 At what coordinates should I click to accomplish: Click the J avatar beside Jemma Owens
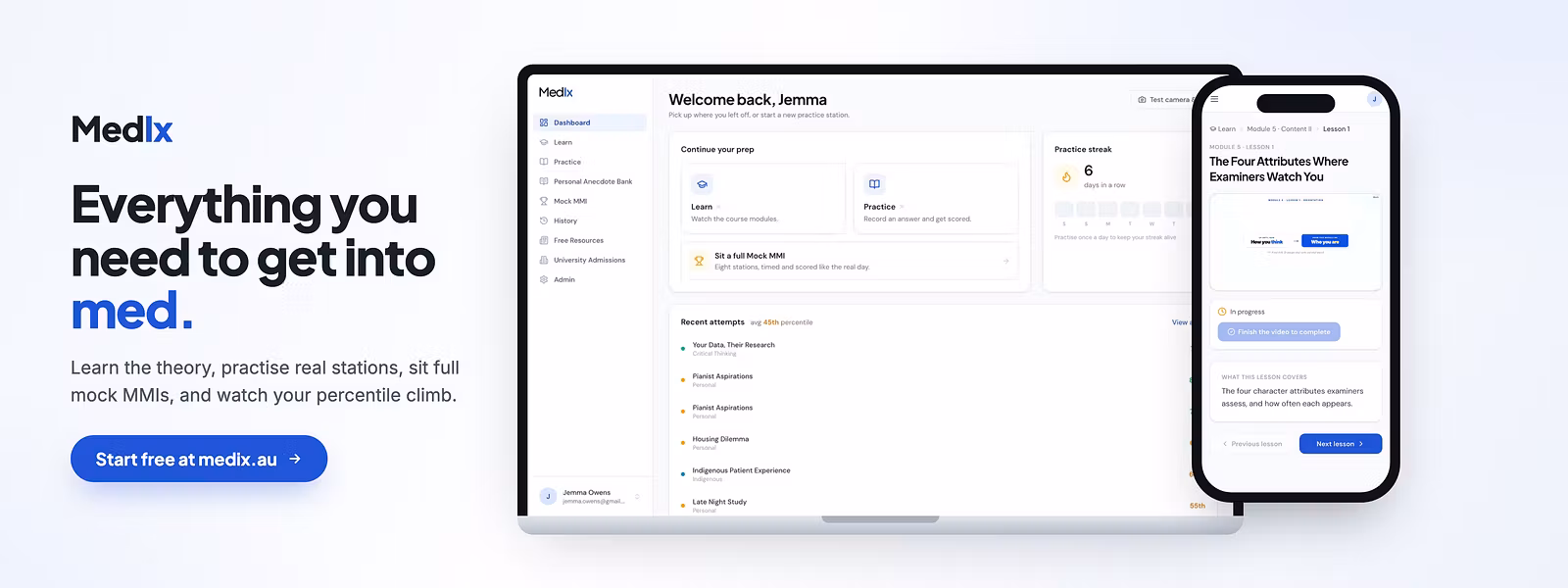pos(548,496)
